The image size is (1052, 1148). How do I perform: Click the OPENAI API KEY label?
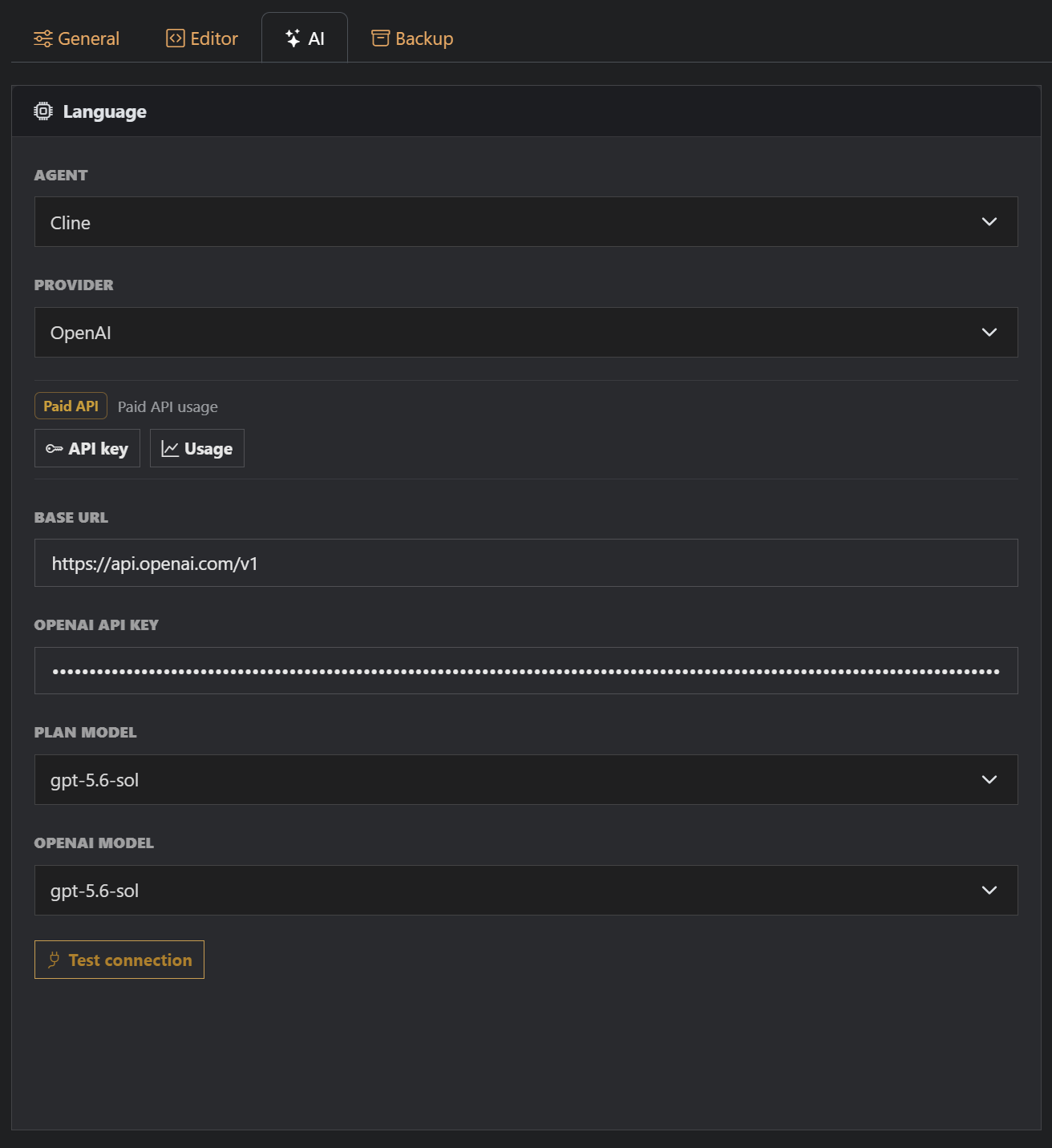point(96,625)
